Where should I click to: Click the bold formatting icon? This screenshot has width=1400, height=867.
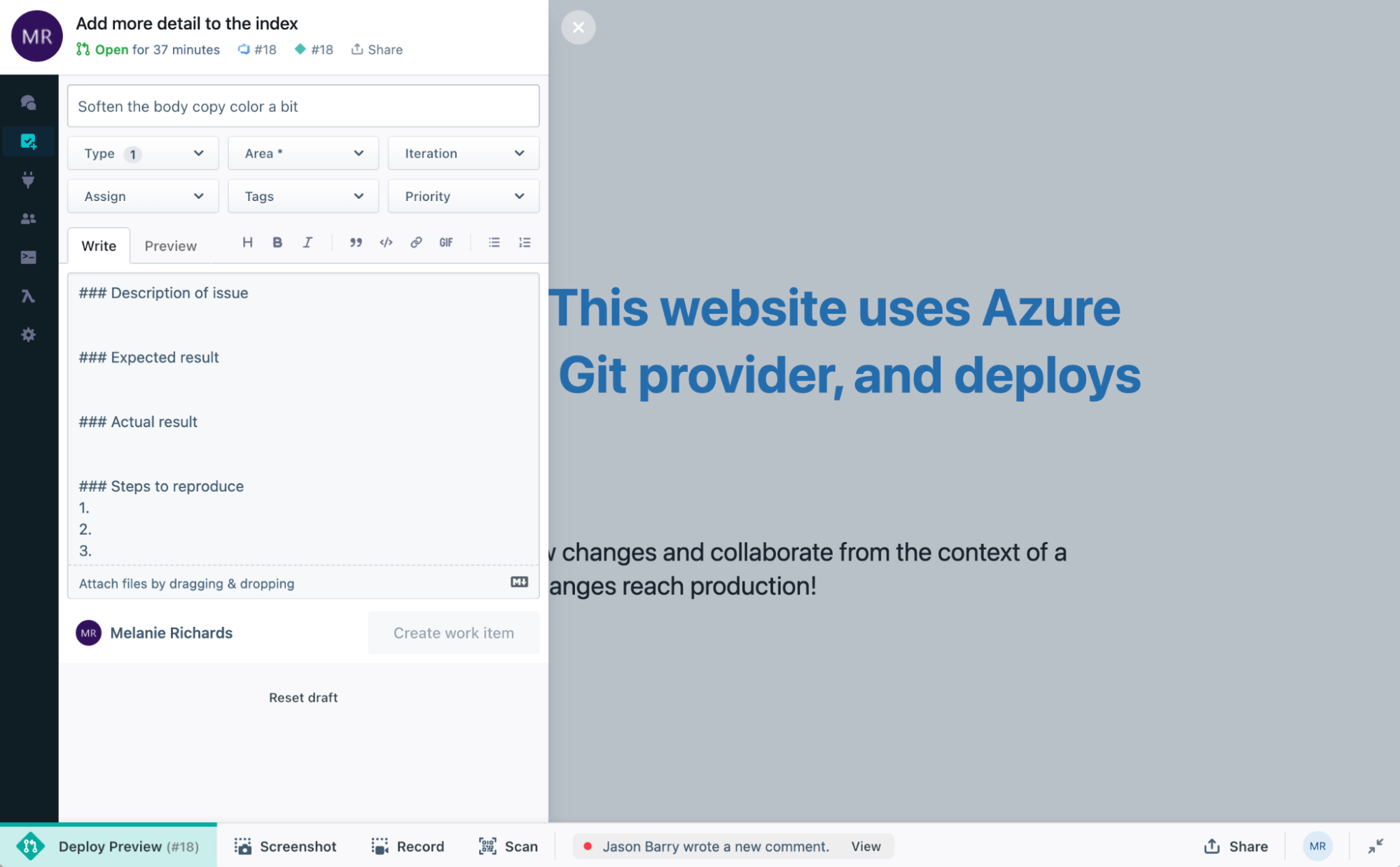[277, 242]
